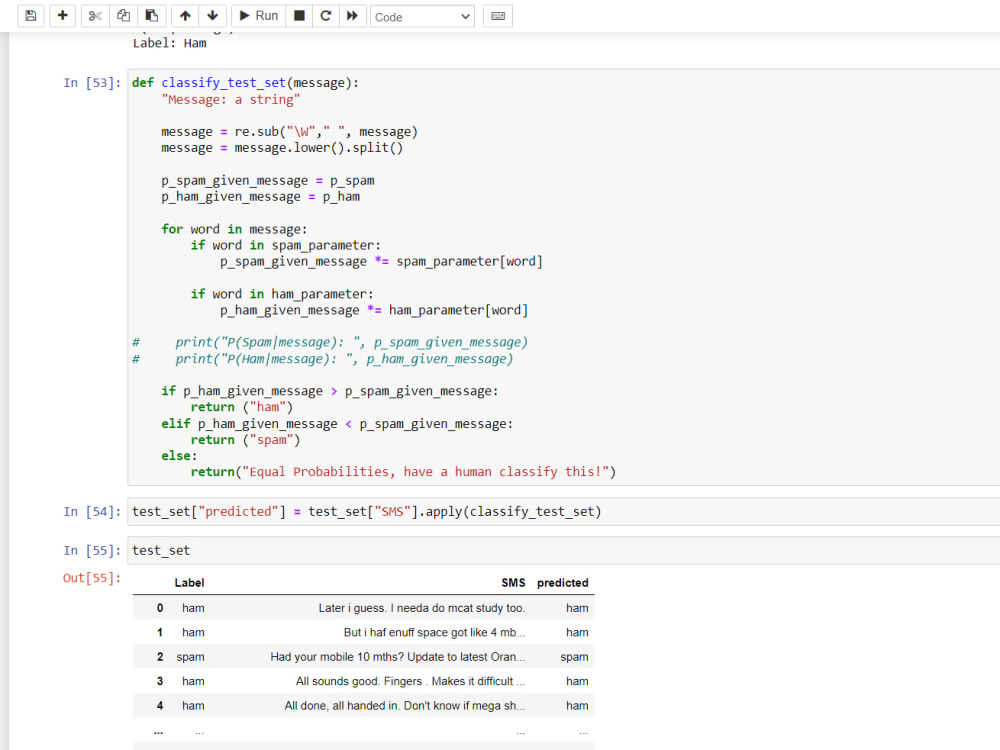
Task: Run the selected cell with the Run button
Action: pos(257,15)
